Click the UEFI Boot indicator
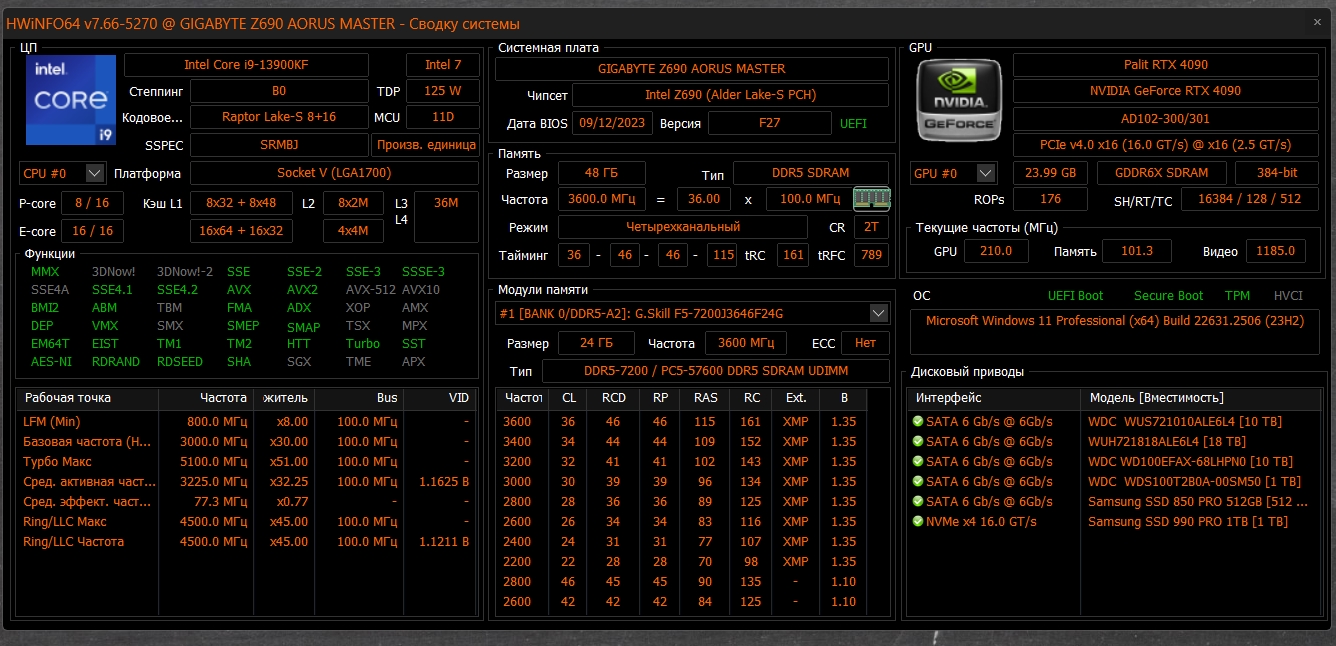The image size is (1336, 646). [1075, 296]
